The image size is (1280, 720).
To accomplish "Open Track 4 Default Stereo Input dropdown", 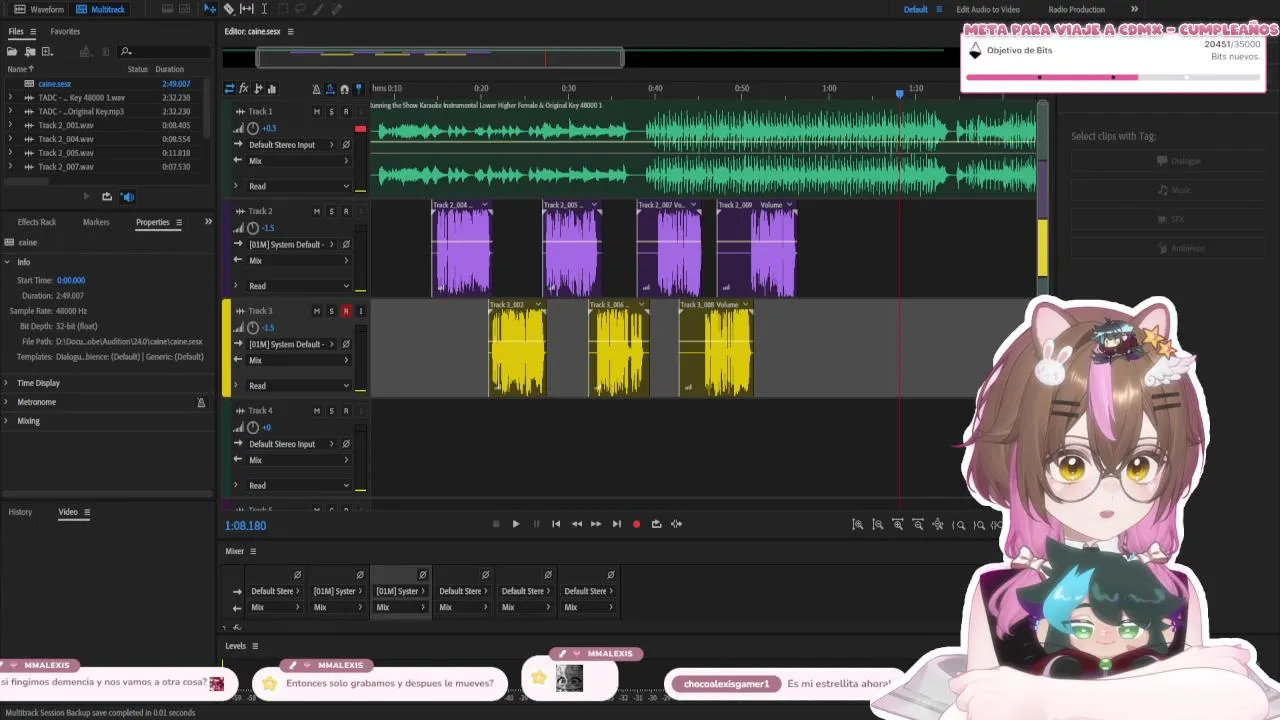I will 291,444.
